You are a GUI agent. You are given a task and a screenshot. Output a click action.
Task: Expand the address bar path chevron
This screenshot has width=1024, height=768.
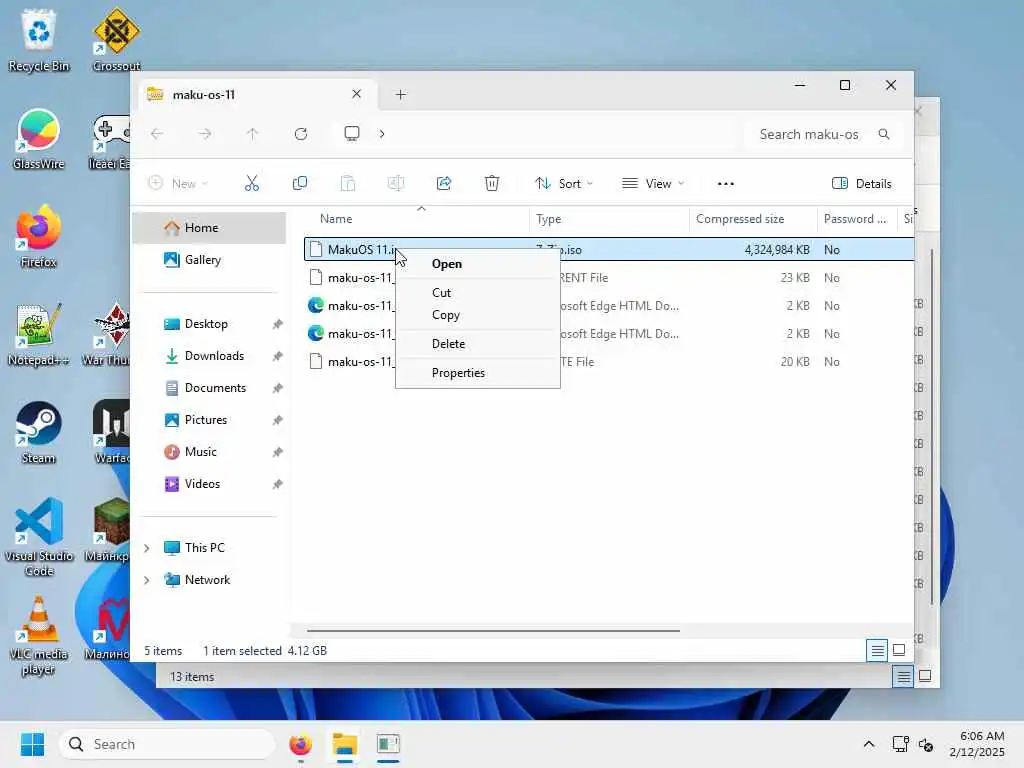382,134
